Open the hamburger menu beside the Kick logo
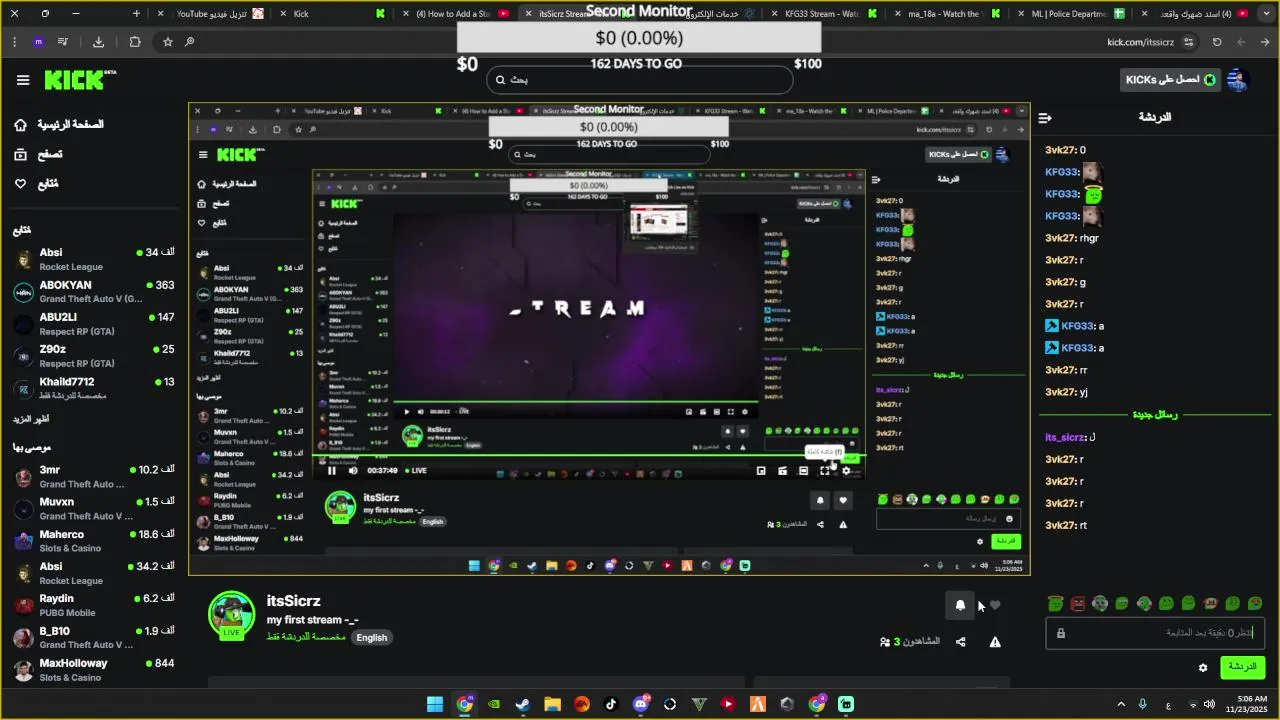 click(x=23, y=80)
